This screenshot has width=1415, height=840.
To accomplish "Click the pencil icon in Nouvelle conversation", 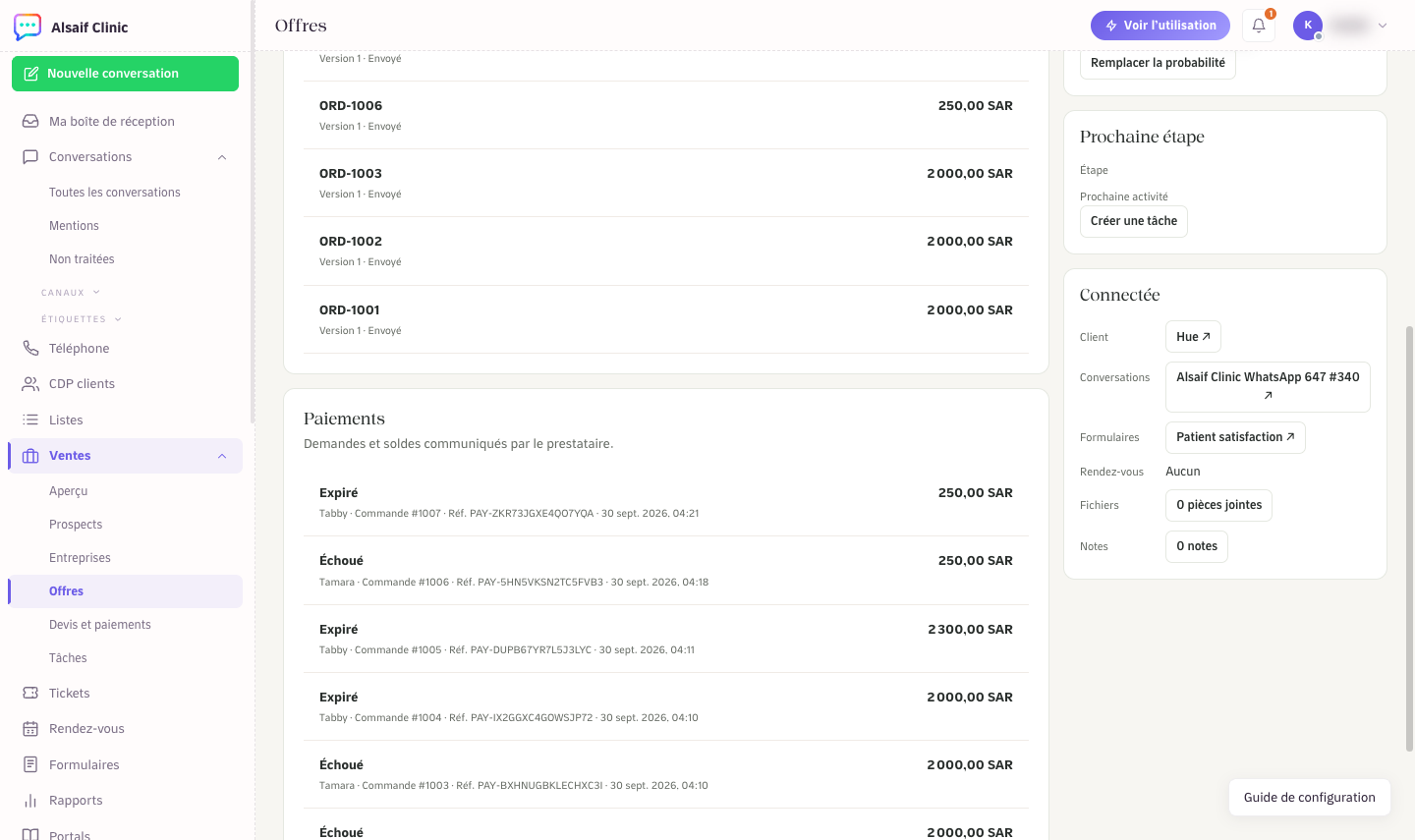I will (x=31, y=74).
